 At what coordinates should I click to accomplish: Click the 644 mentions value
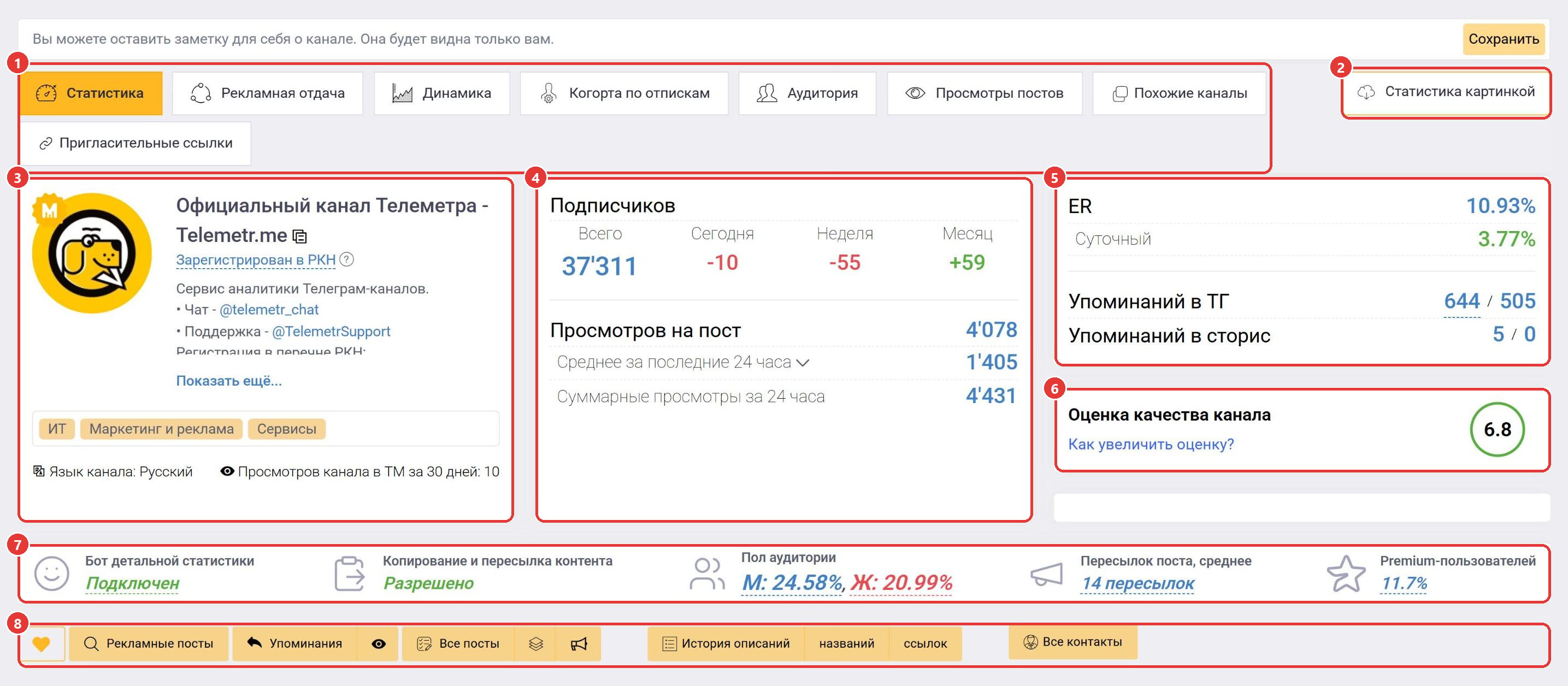click(1461, 301)
